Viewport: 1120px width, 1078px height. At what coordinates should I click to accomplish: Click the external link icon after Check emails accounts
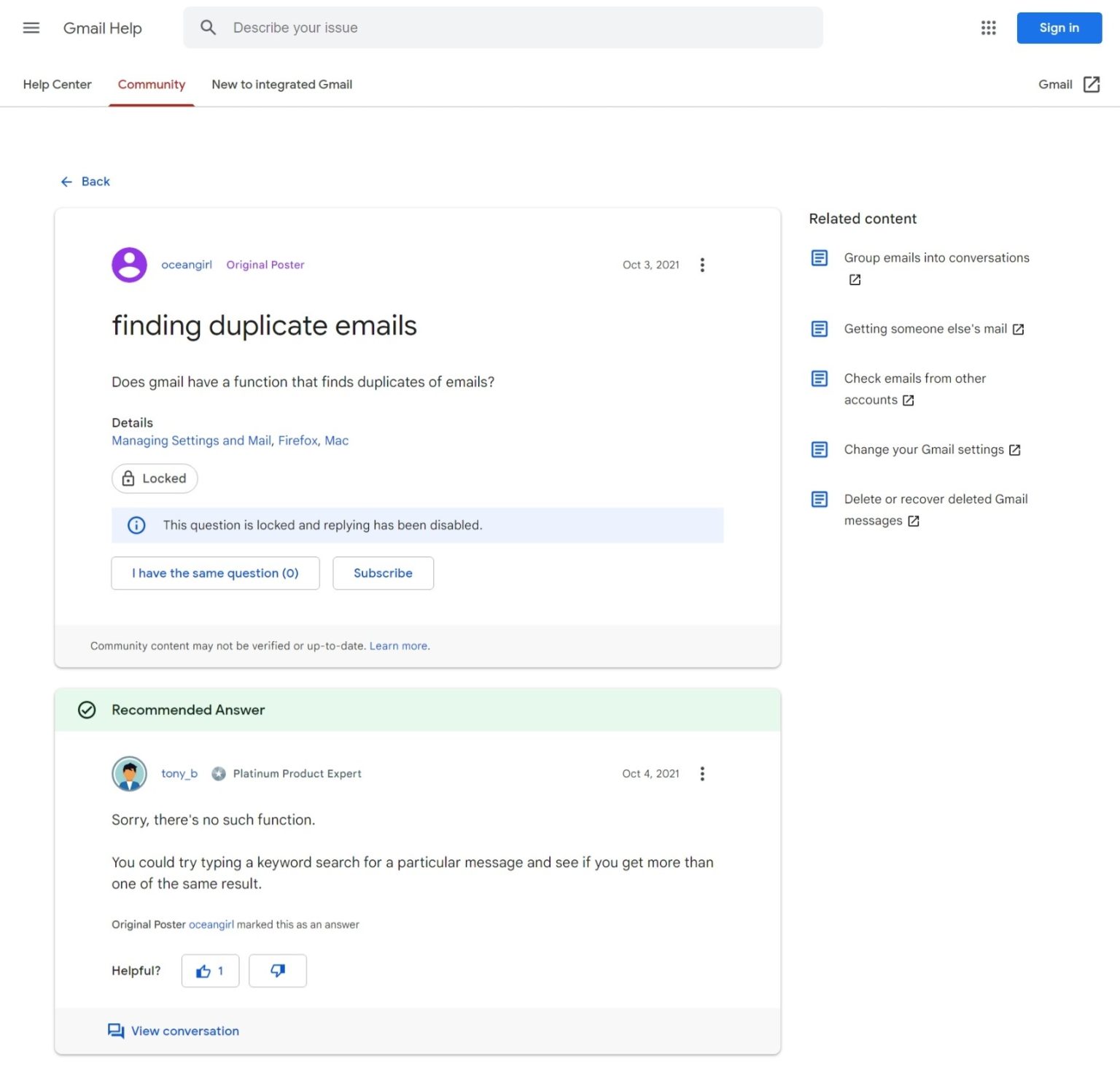[908, 400]
